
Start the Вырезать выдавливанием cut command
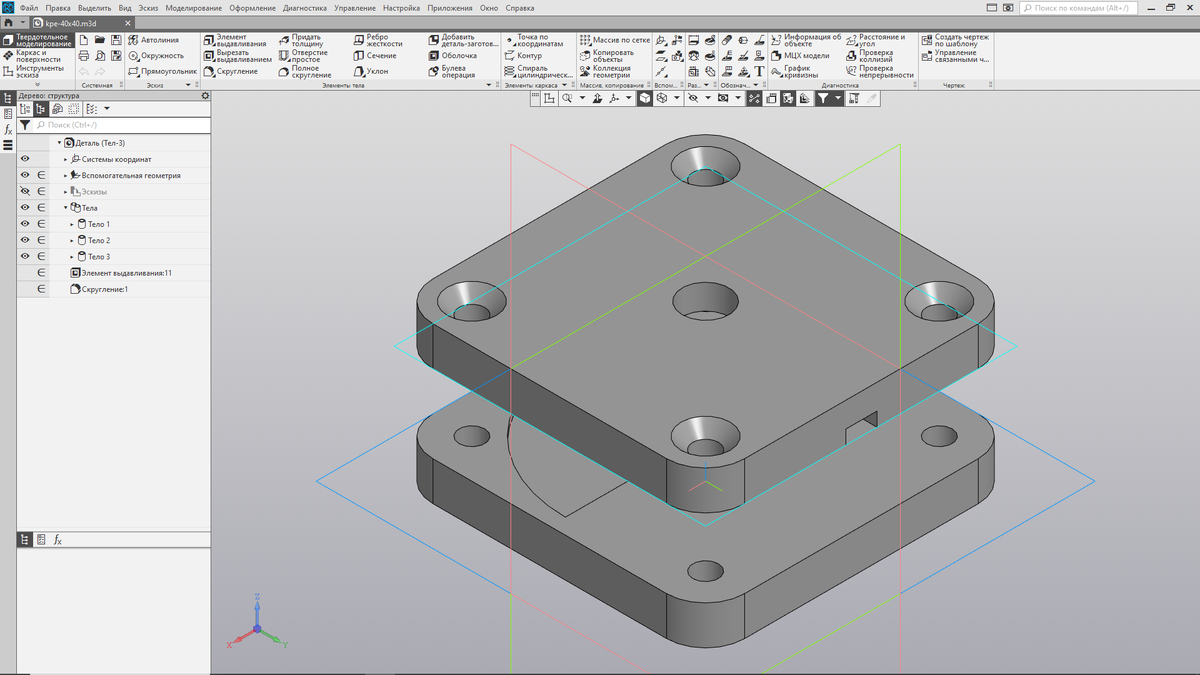click(x=237, y=56)
